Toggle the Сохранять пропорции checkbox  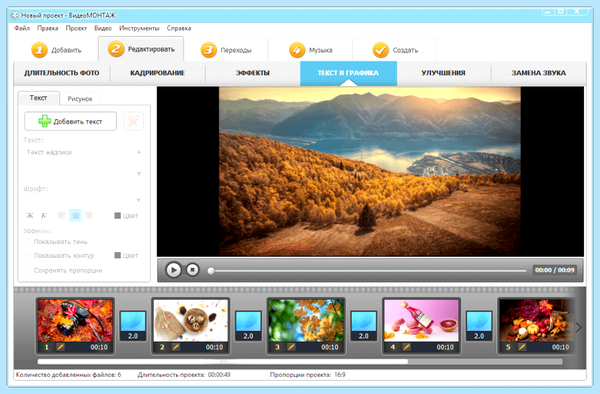[x=27, y=270]
